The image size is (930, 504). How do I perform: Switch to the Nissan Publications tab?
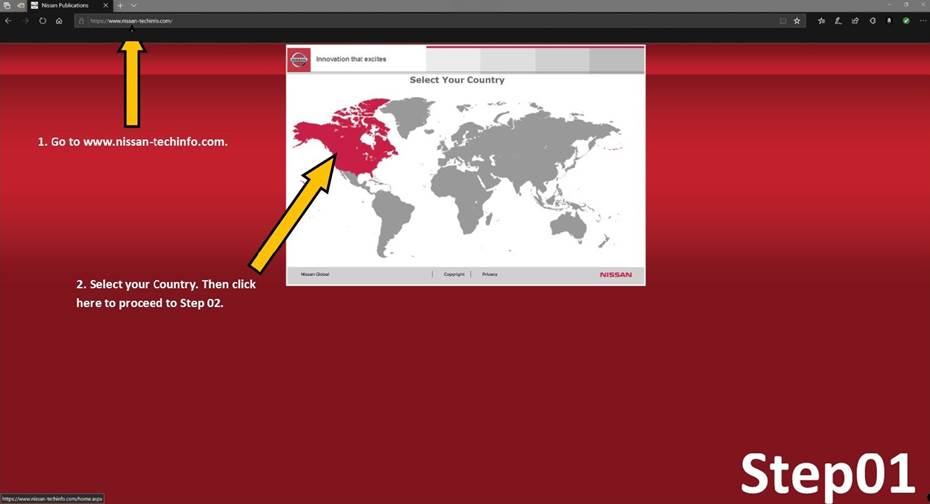point(70,5)
